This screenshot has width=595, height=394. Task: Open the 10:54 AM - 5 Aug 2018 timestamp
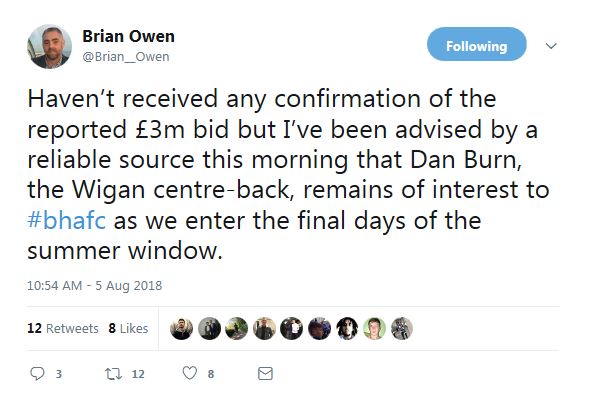94,285
